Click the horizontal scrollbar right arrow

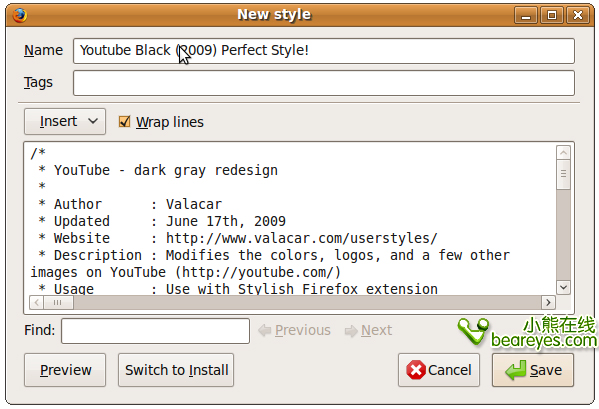click(548, 302)
